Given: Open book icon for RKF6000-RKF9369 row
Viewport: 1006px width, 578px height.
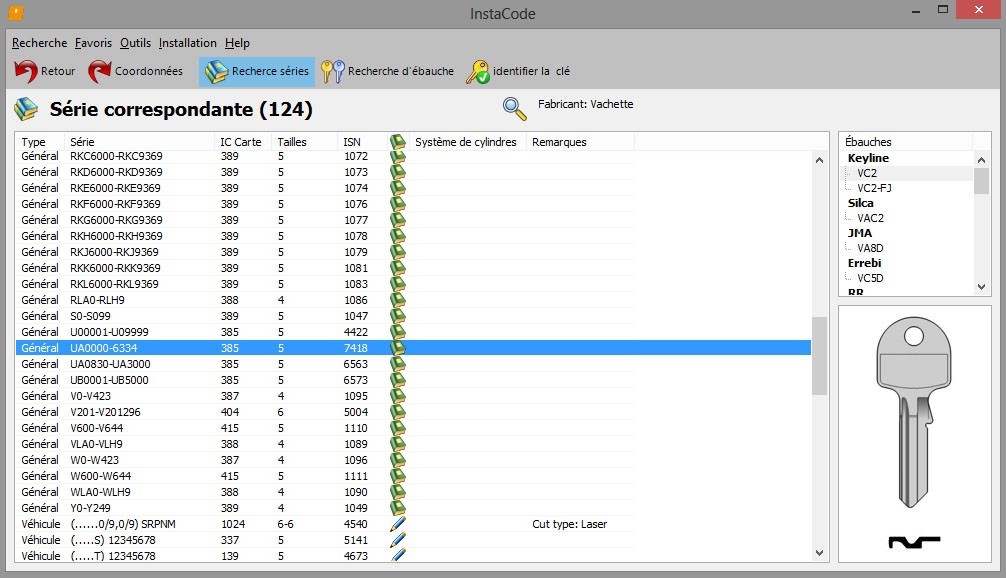Looking at the screenshot, I should pos(398,204).
